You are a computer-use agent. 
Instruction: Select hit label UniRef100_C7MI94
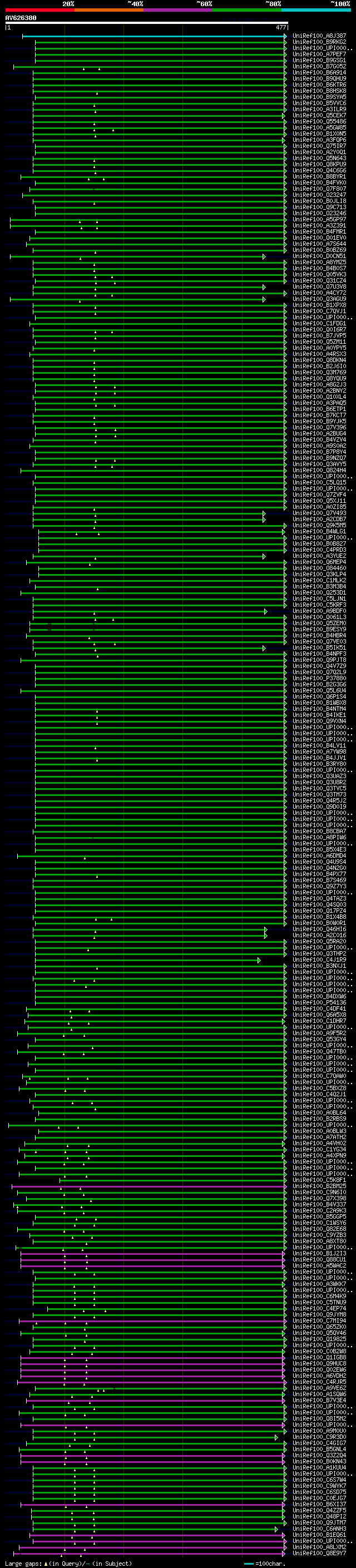pyautogui.click(x=319, y=1321)
